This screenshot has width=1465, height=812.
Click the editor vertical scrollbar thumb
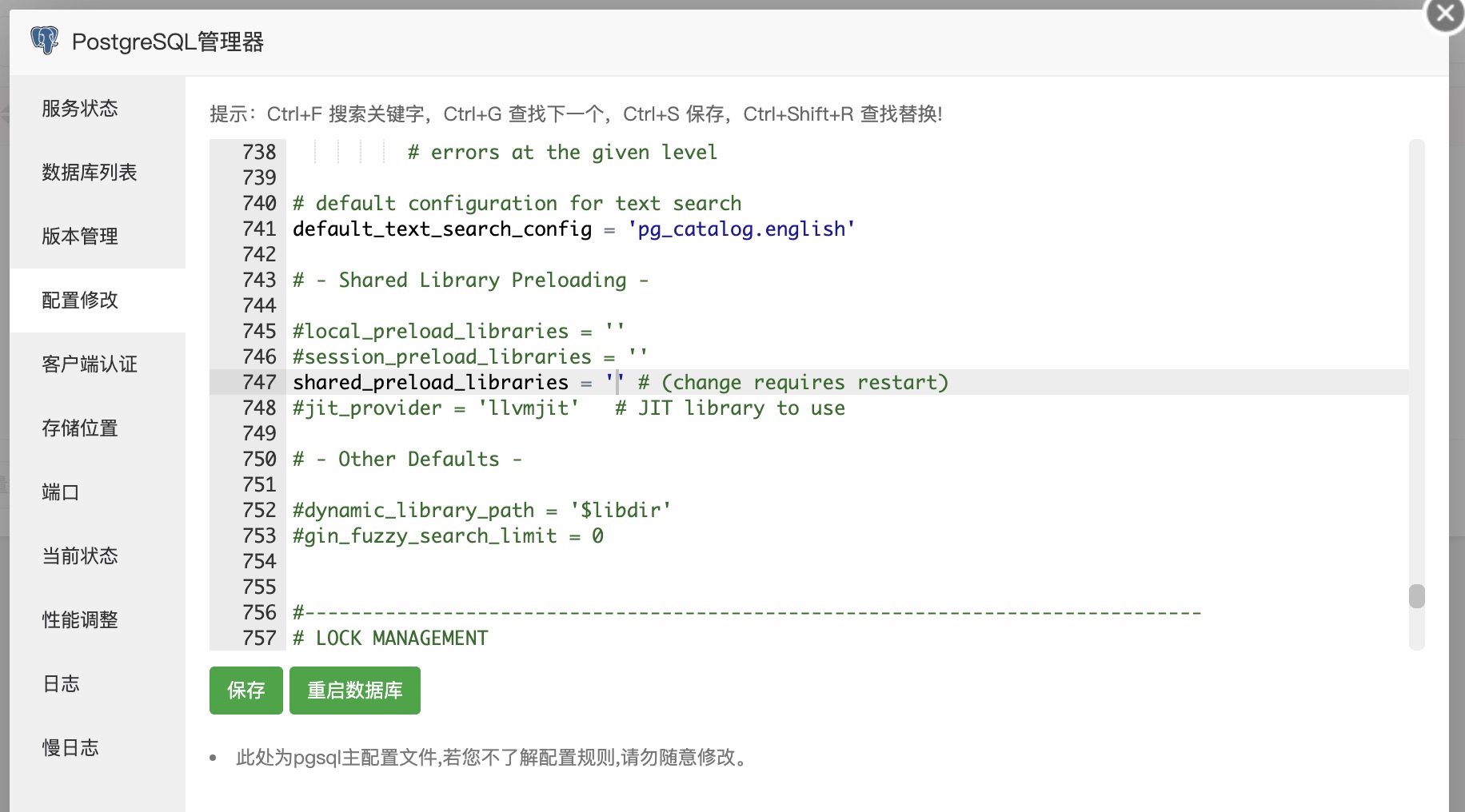tap(1417, 596)
